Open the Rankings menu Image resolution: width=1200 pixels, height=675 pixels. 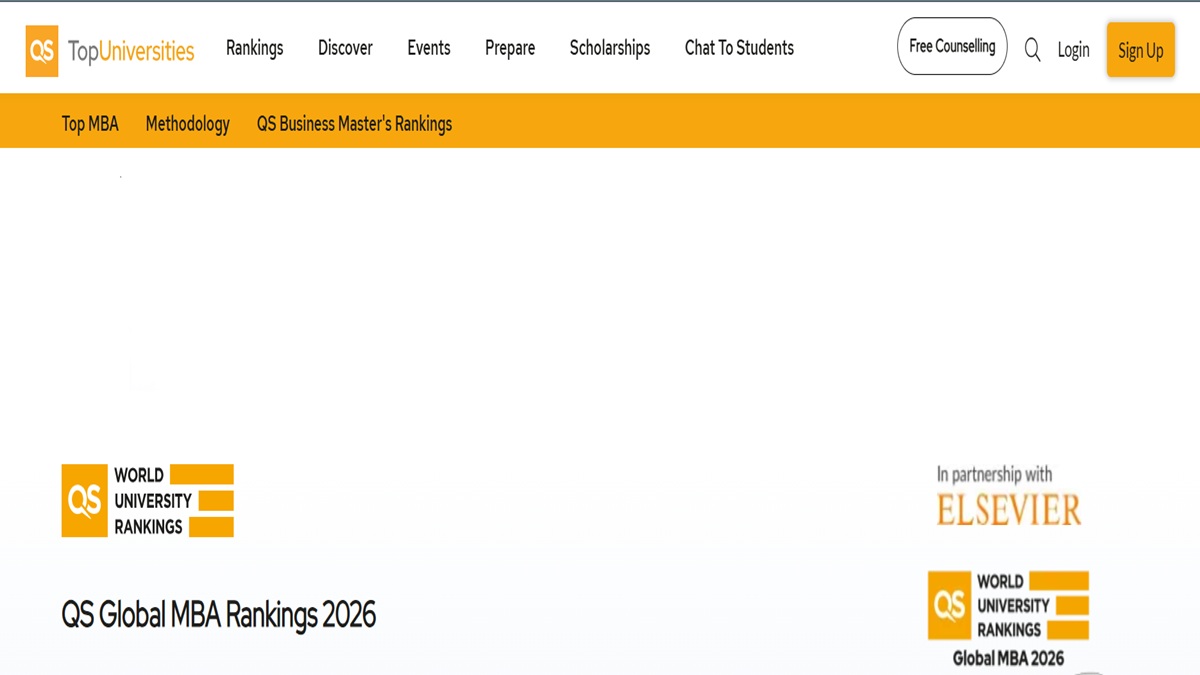(x=254, y=47)
